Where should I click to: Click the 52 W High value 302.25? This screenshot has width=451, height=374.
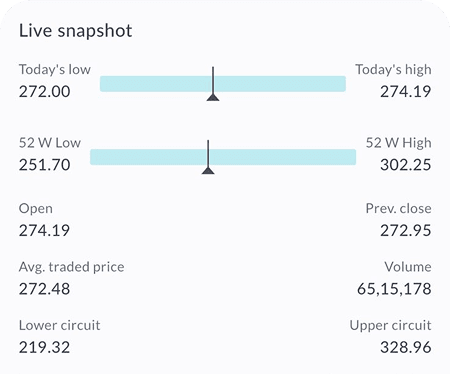(x=406, y=165)
